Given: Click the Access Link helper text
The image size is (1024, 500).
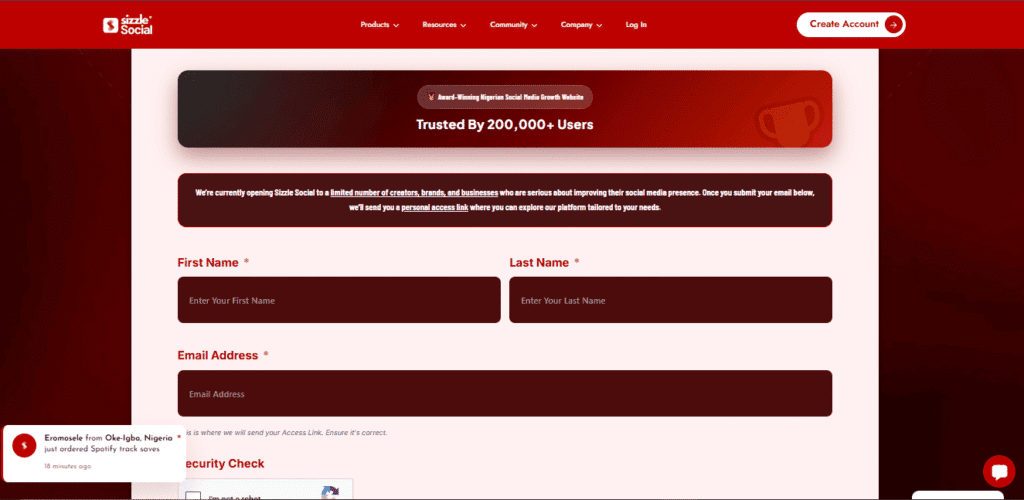Looking at the screenshot, I should [286, 433].
